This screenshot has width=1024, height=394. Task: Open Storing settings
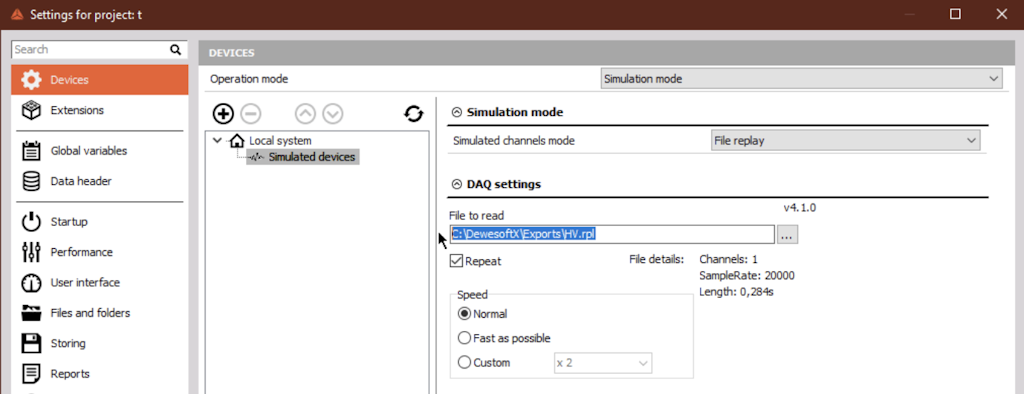click(99, 343)
